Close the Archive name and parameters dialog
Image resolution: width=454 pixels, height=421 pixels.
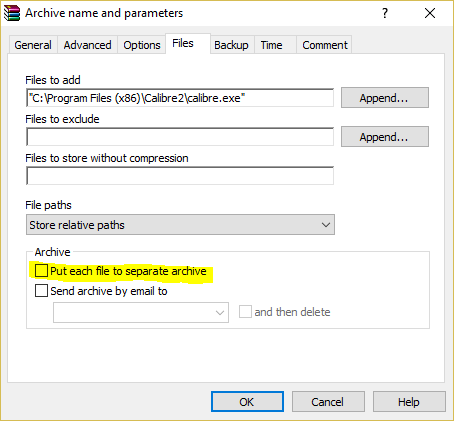click(x=430, y=13)
